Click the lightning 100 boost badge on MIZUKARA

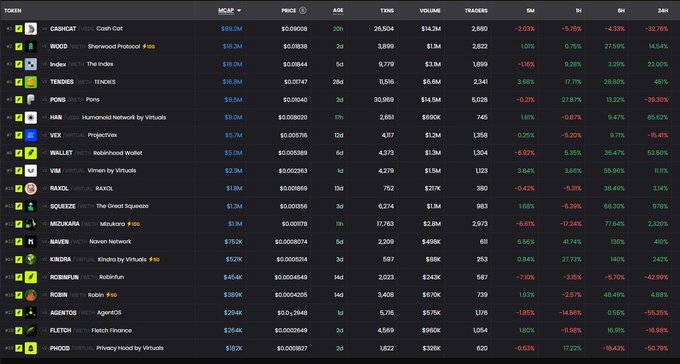point(133,224)
